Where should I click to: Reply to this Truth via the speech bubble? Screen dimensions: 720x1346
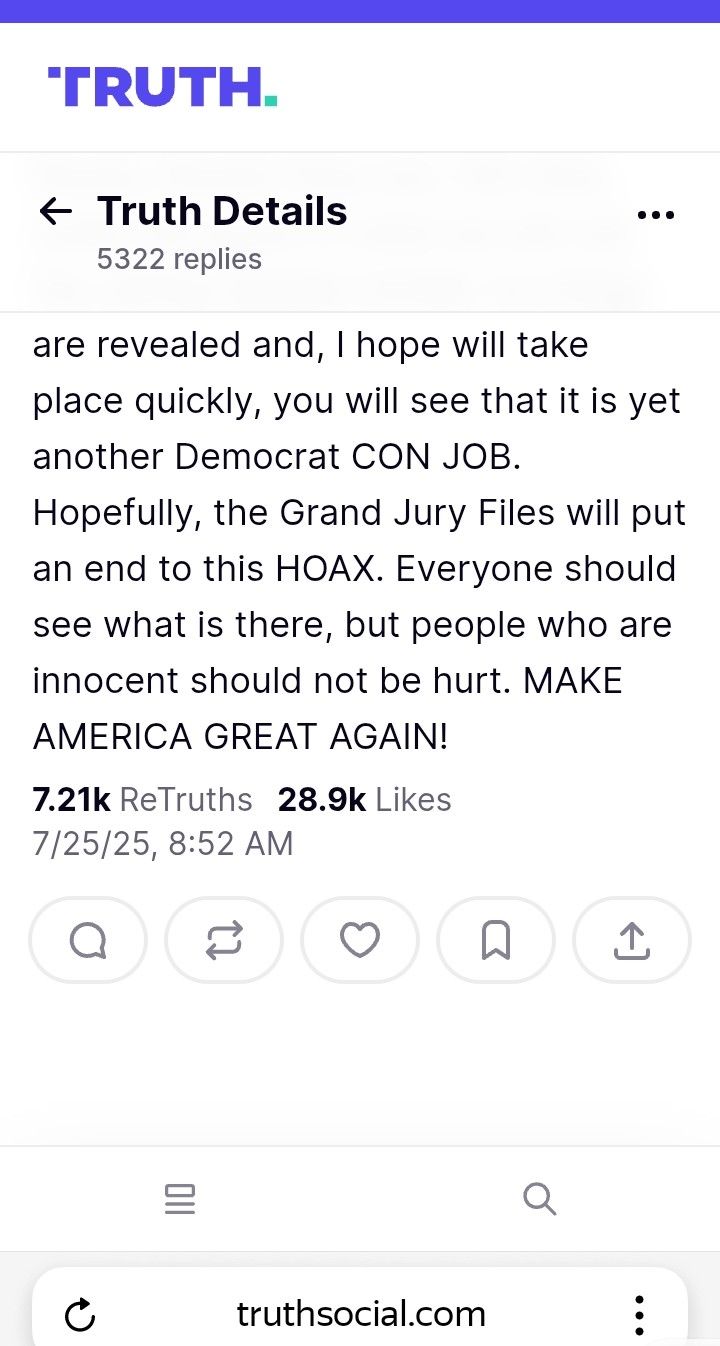click(x=88, y=940)
